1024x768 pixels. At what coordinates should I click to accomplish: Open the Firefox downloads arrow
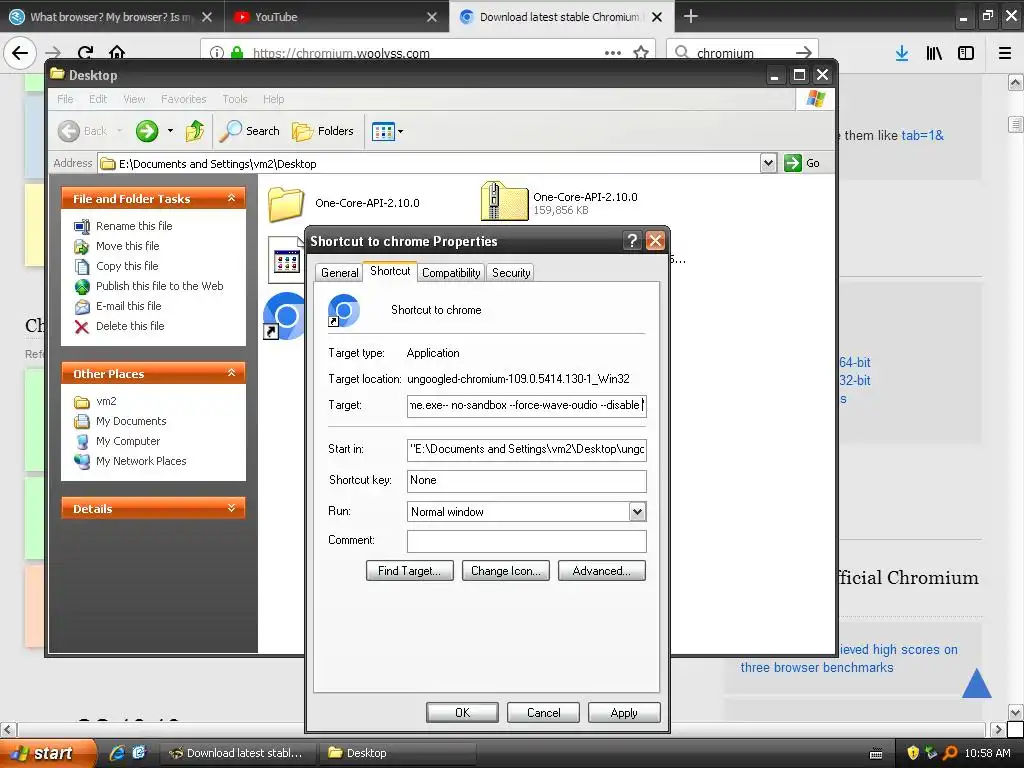click(902, 53)
